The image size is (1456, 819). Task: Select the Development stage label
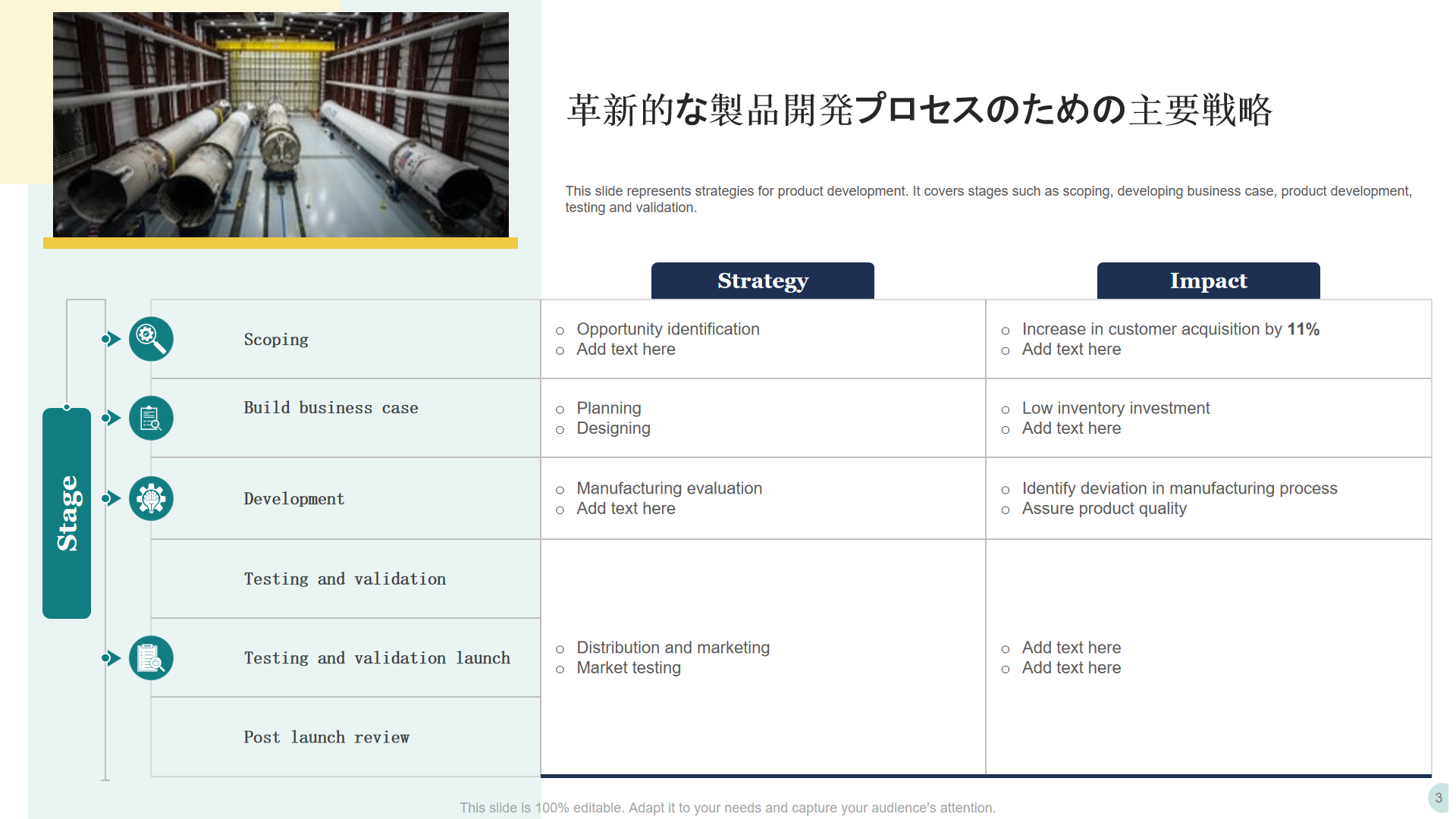coord(294,499)
